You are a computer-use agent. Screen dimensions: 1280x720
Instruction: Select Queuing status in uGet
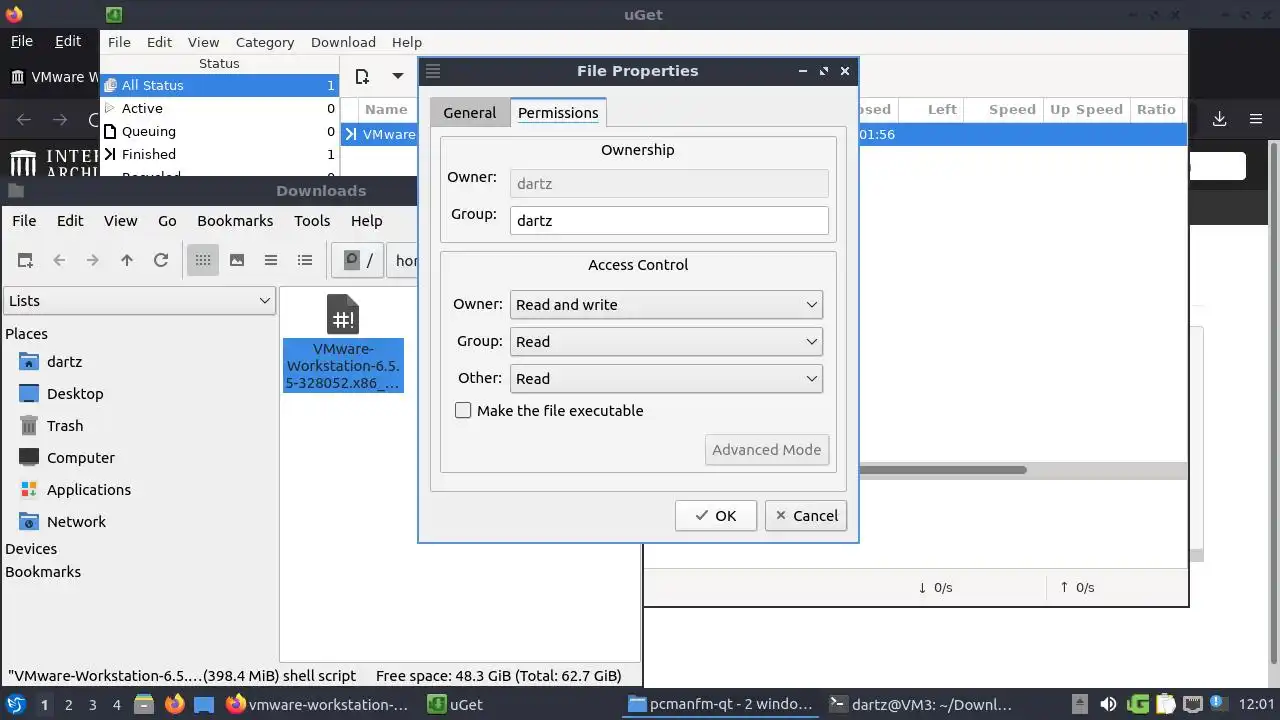[220, 131]
